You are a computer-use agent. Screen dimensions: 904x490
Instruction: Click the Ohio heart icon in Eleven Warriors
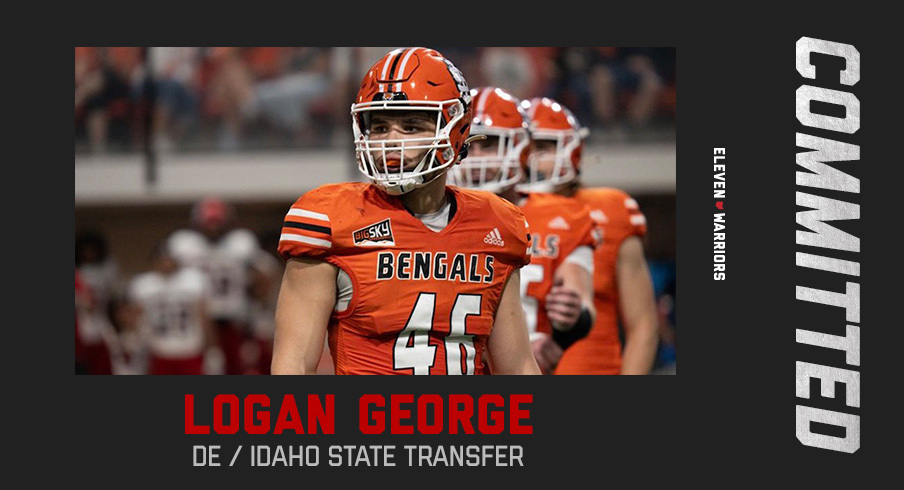719,205
